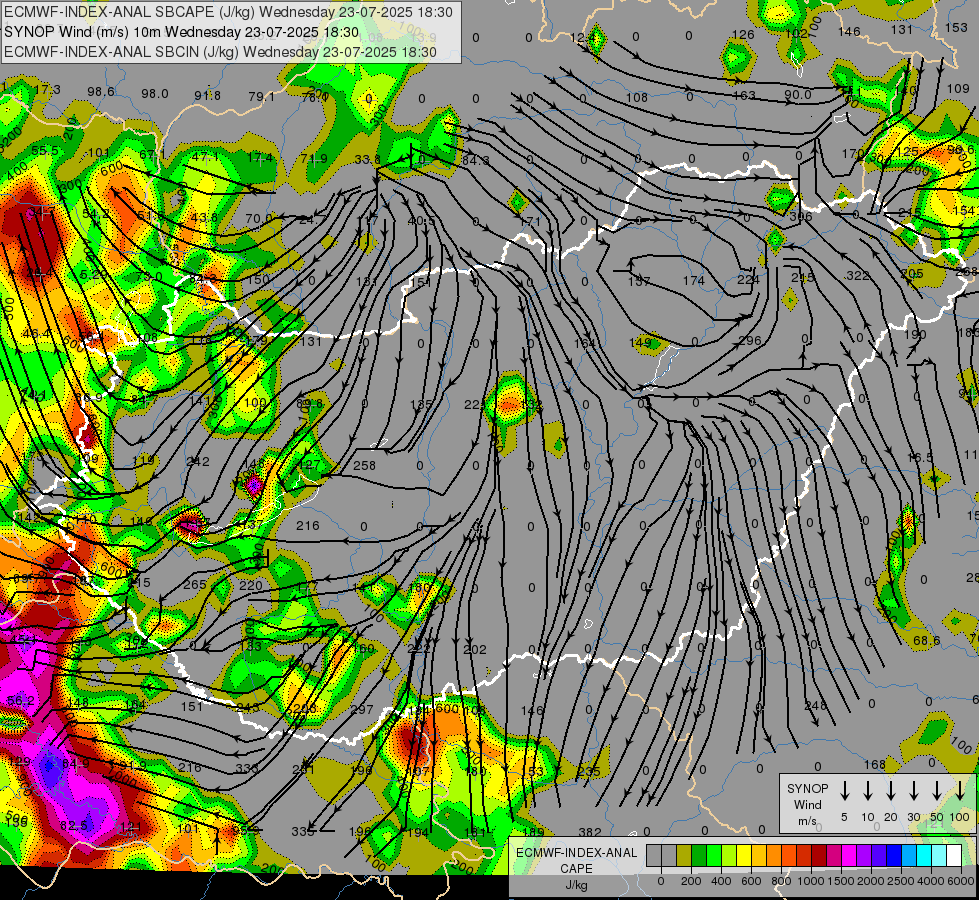Click the 1000 tick label in CAPE legend
Image resolution: width=979 pixels, height=900 pixels.
[811, 881]
